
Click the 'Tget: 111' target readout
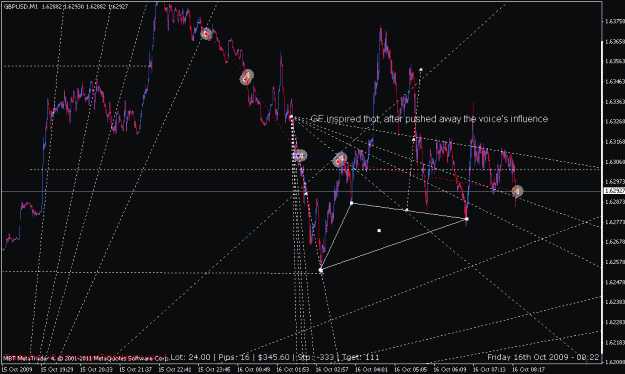[x=360, y=357]
